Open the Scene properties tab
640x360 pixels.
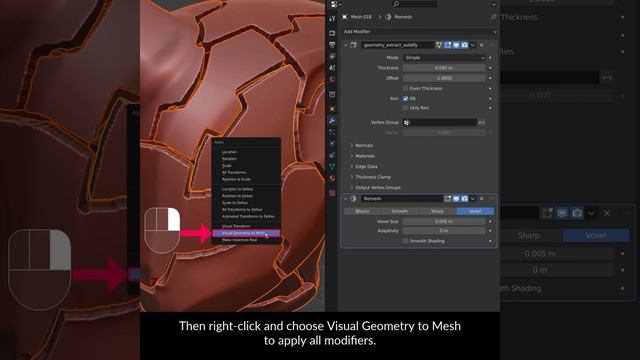point(332,68)
